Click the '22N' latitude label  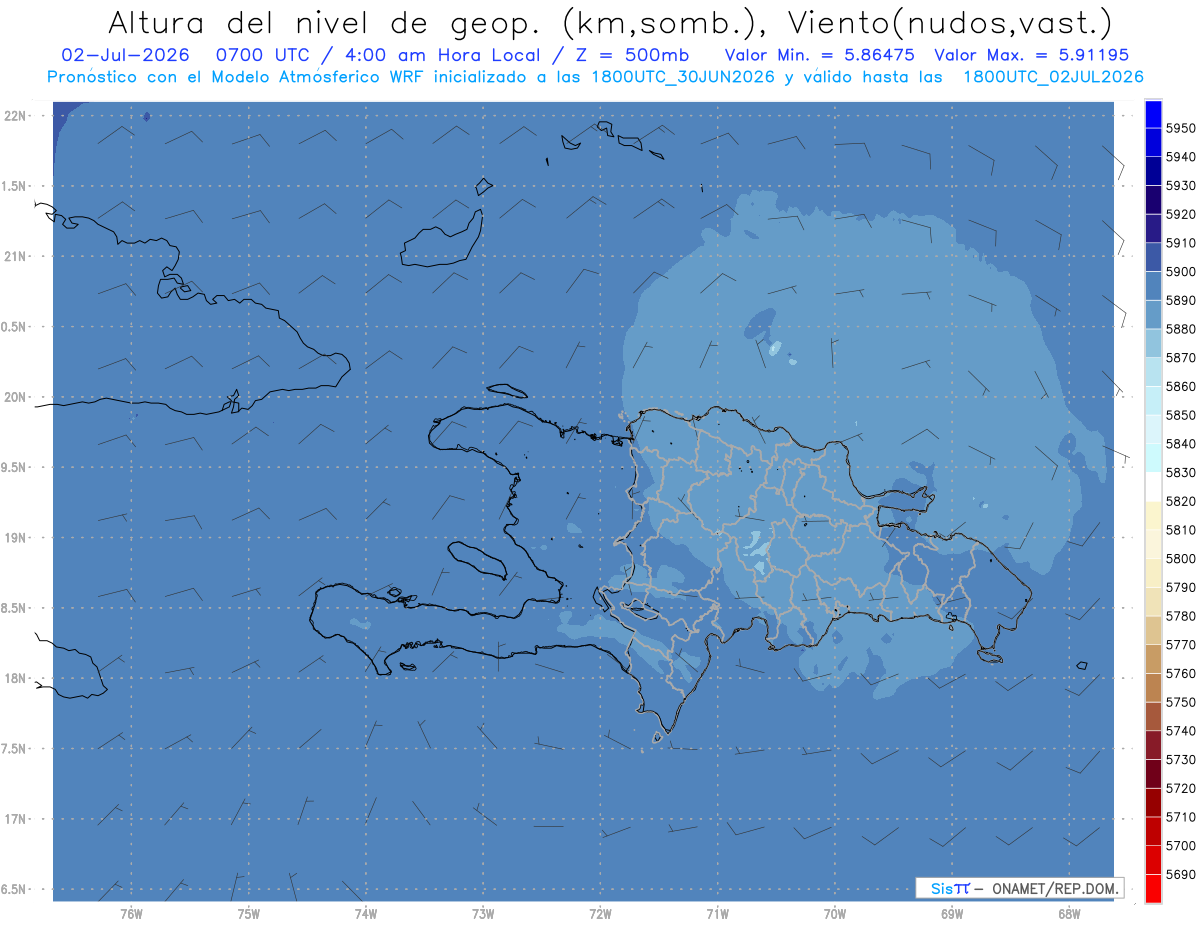coord(14,115)
